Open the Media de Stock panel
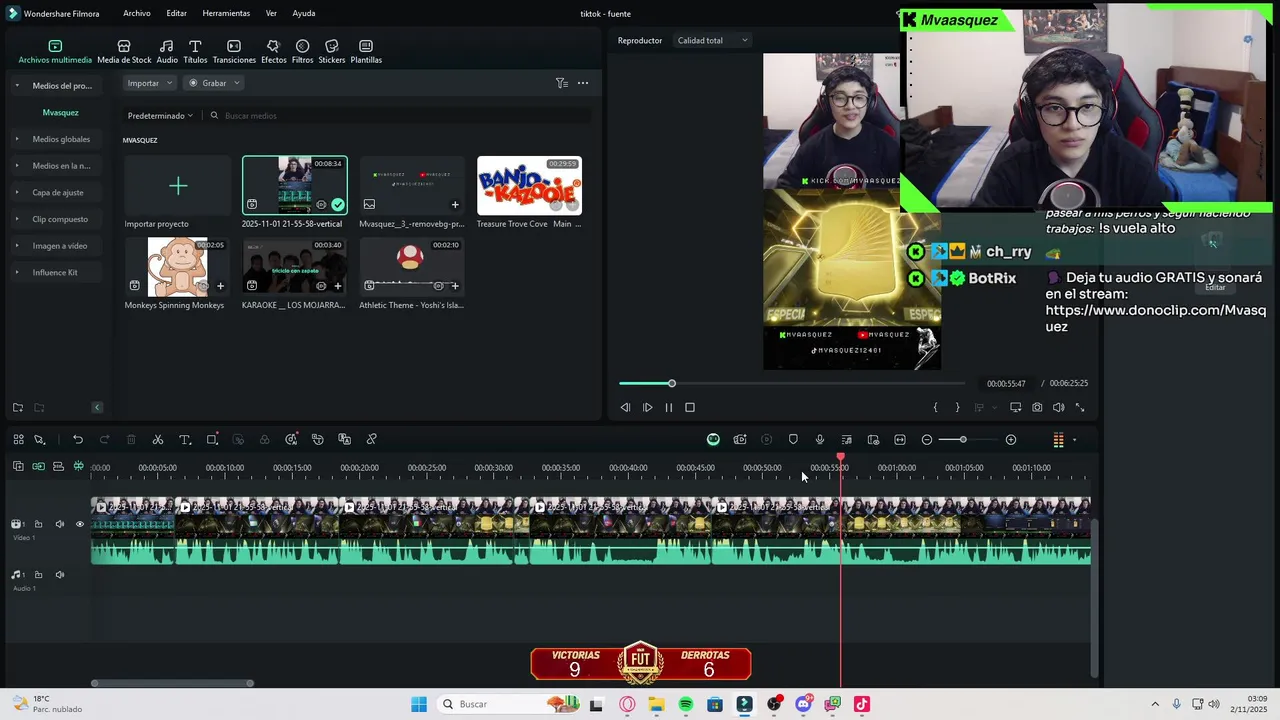 click(124, 52)
